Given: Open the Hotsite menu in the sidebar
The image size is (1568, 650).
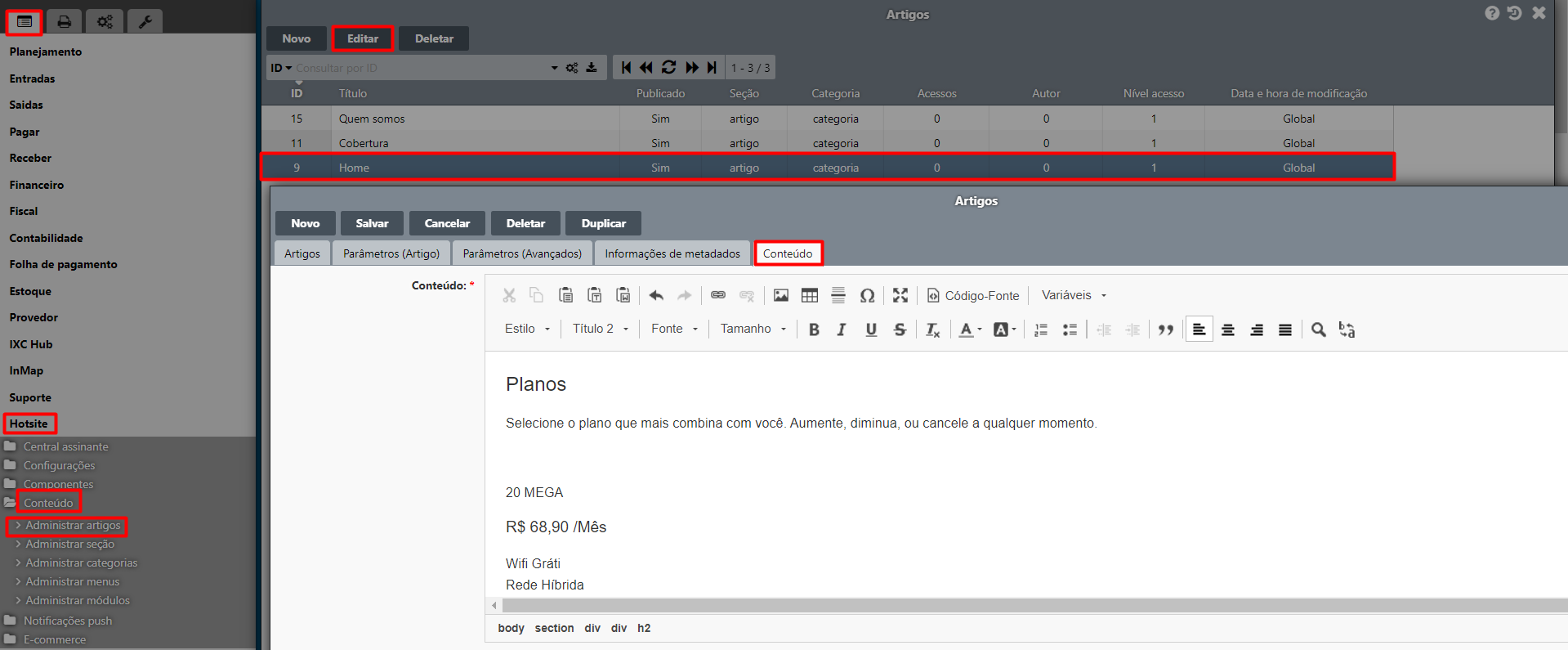Looking at the screenshot, I should coord(29,424).
